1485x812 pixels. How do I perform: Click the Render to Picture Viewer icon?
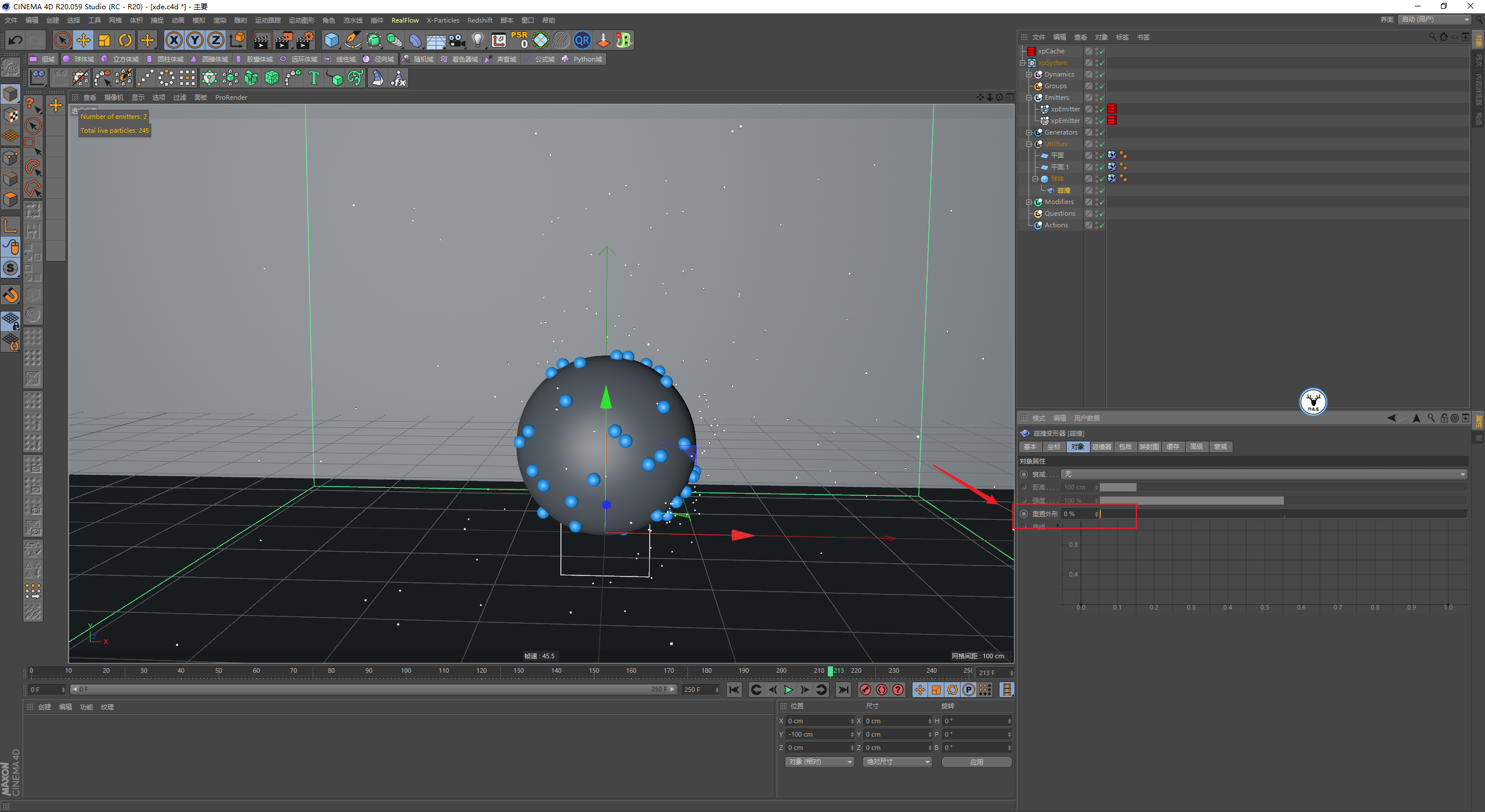284,40
